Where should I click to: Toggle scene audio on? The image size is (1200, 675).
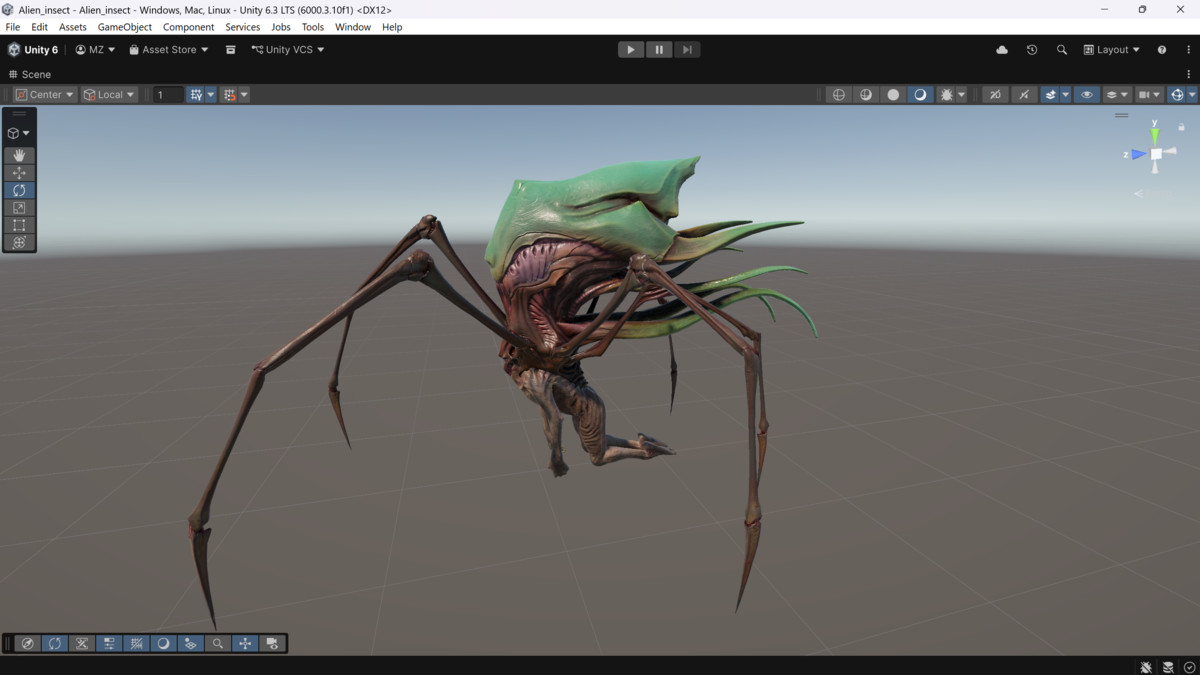1024,94
